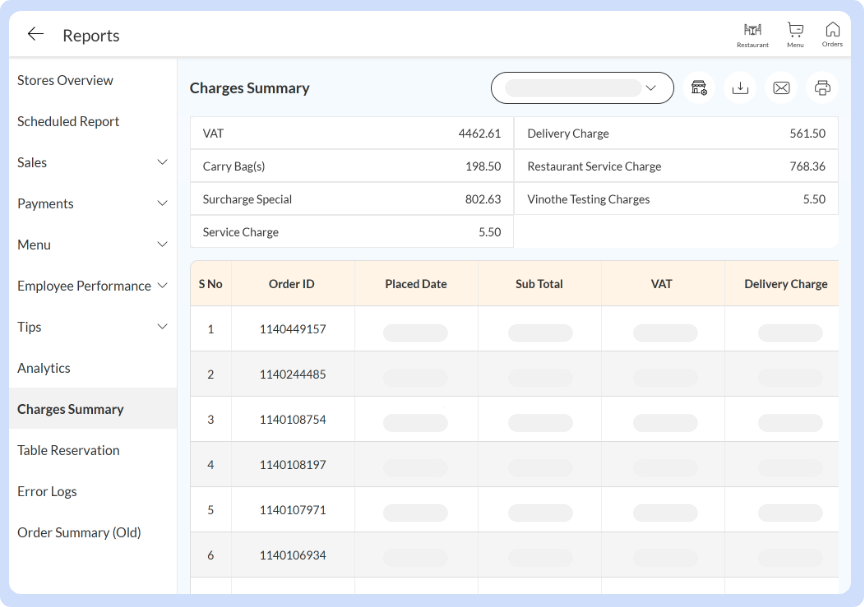Click the back arrow next to Reports
The width and height of the screenshot is (864, 607).
(x=36, y=34)
